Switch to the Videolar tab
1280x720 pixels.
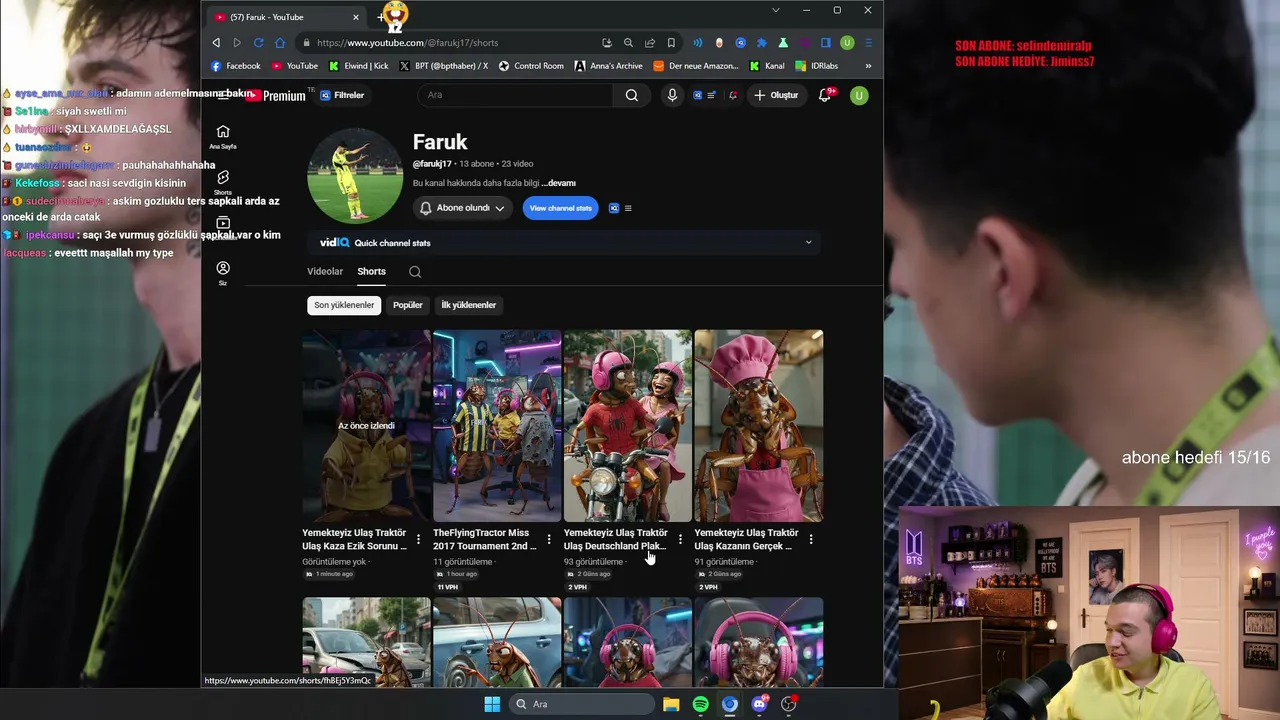325,272
